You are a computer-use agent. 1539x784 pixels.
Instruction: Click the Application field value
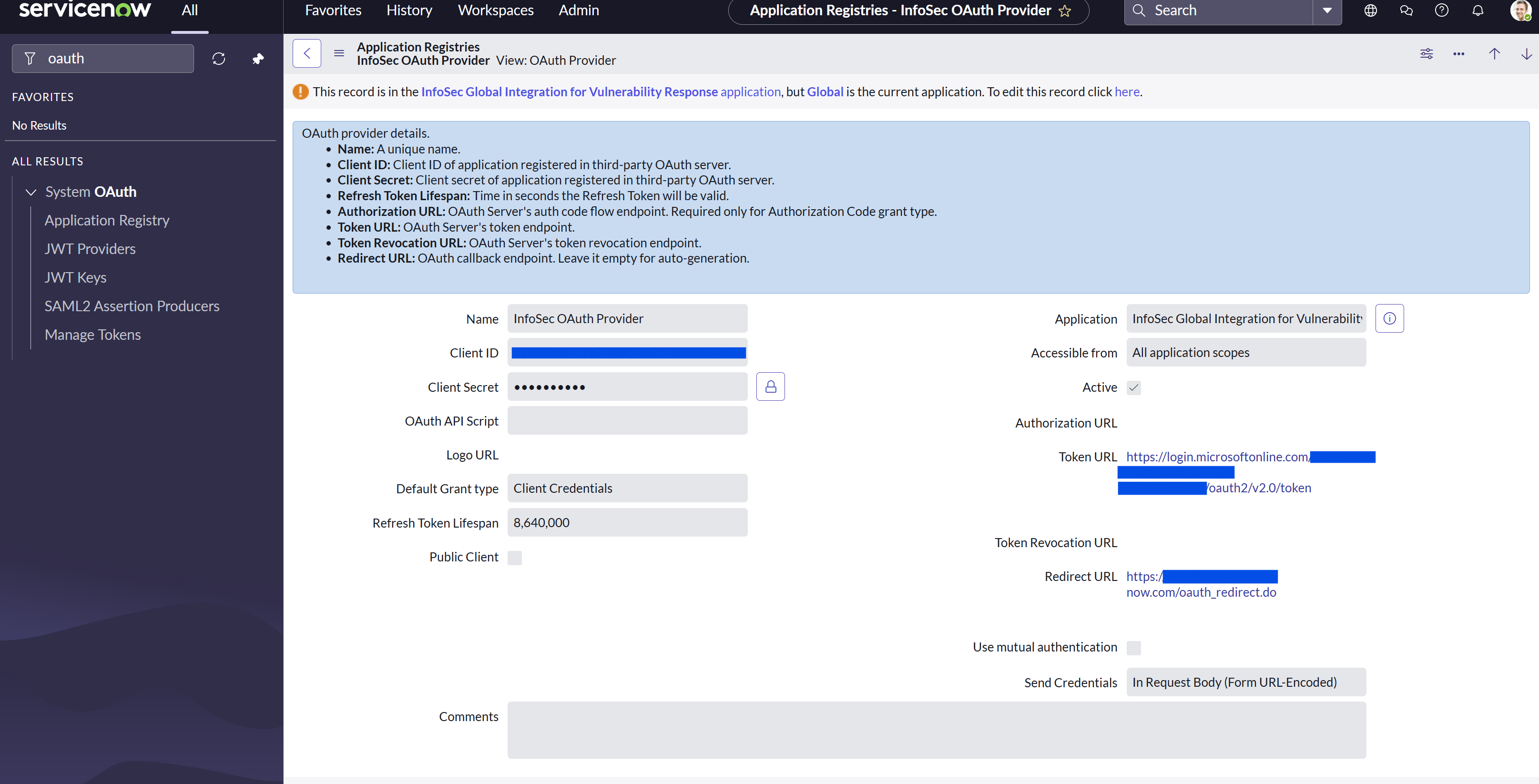point(1246,318)
